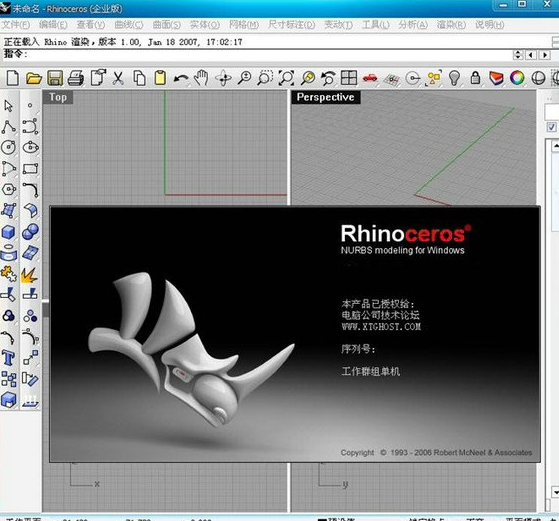The height and width of the screenshot is (521, 559).
Task: Click the puzzle piece Join icon
Action: tap(9, 274)
